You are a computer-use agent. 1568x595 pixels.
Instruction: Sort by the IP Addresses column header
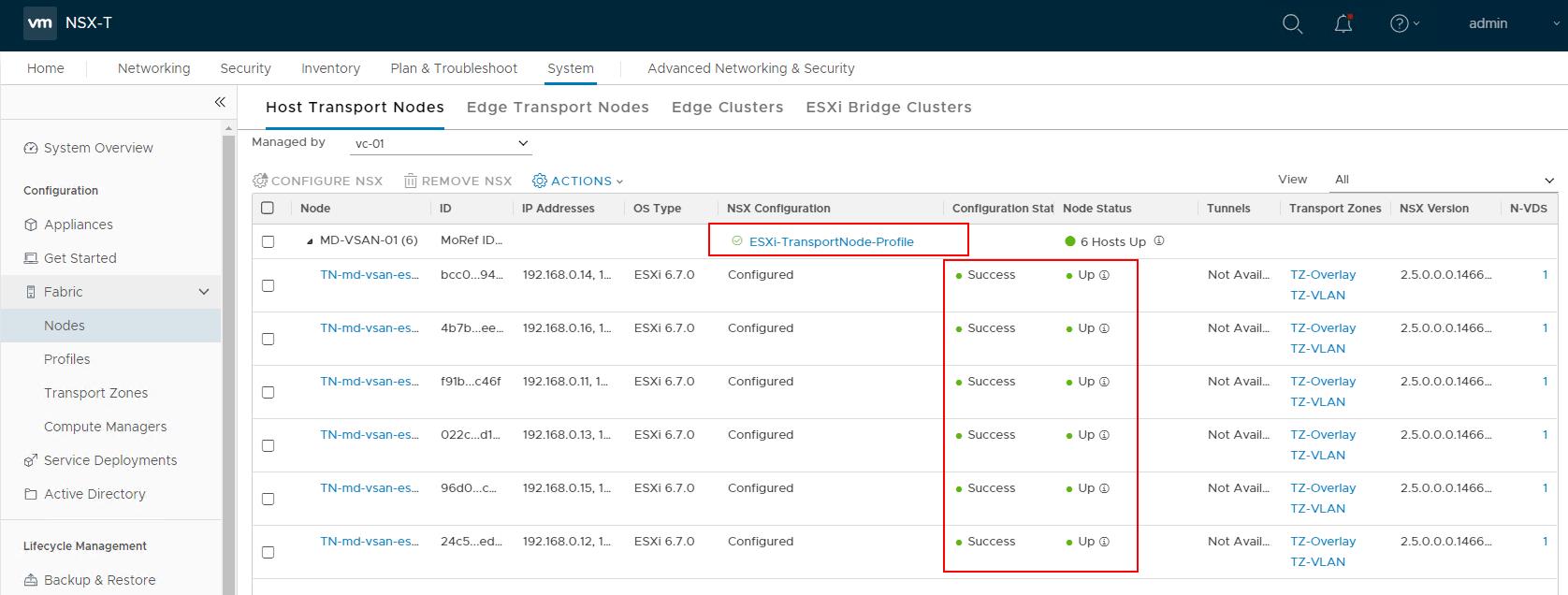click(558, 208)
